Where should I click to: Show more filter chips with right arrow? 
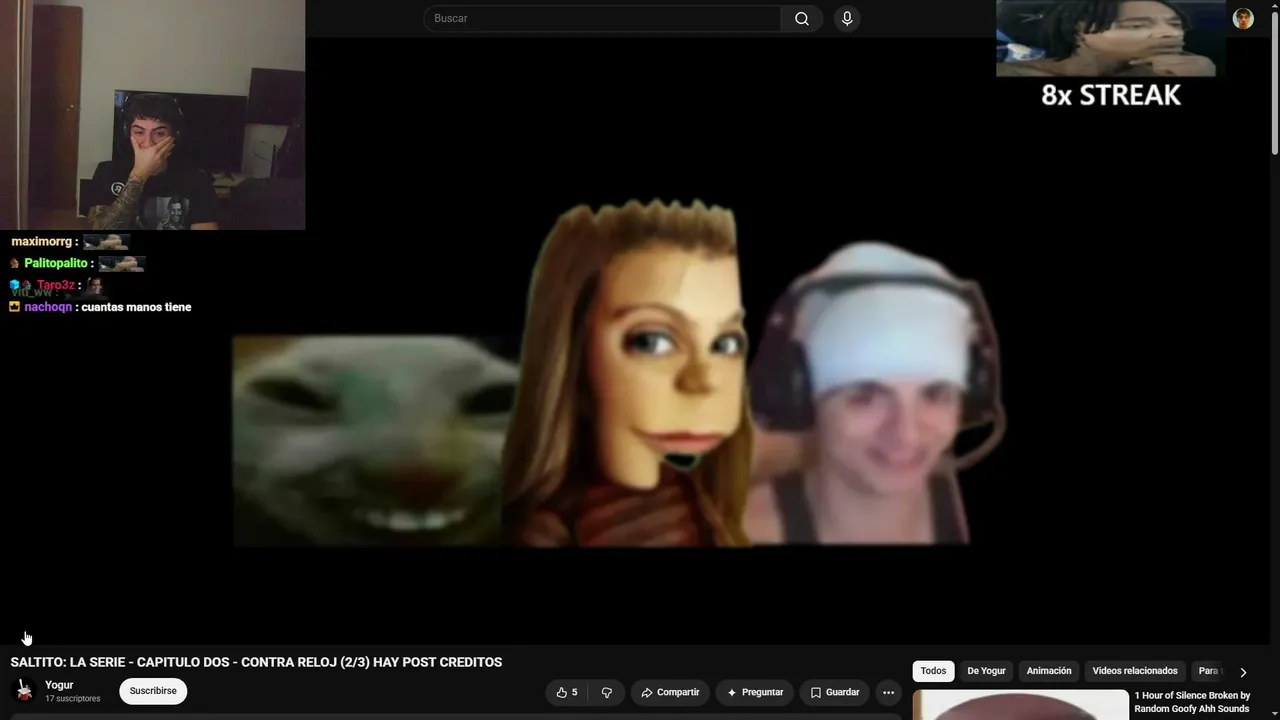tap(1243, 672)
